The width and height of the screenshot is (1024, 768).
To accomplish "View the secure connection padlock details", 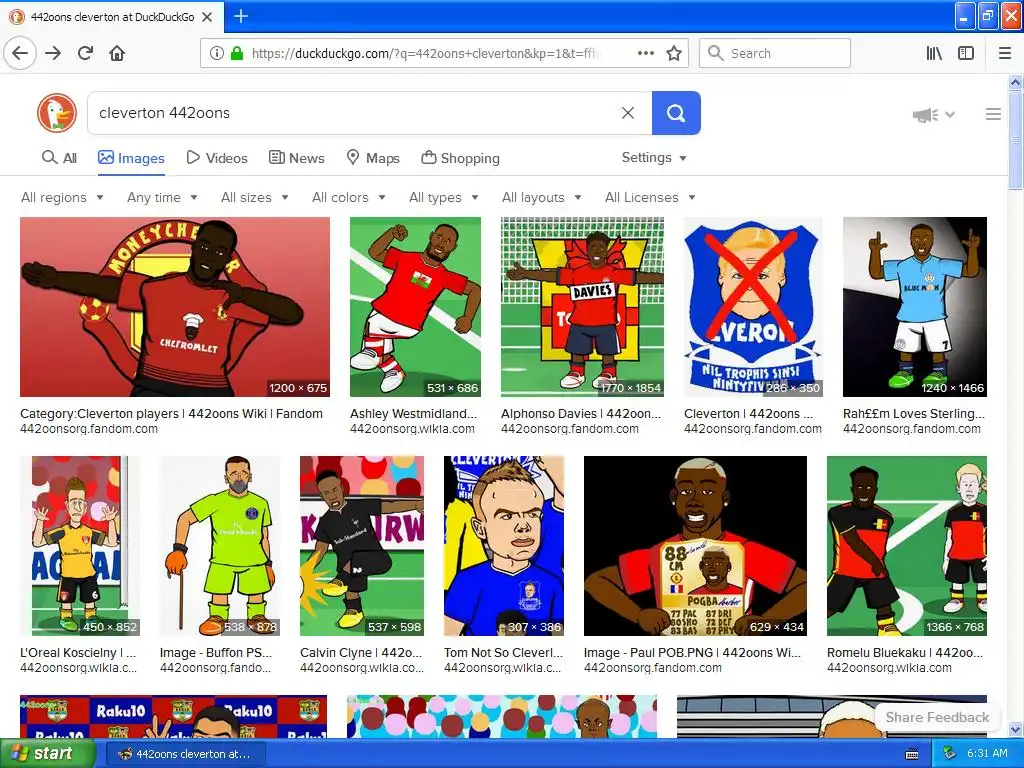I will (x=236, y=53).
